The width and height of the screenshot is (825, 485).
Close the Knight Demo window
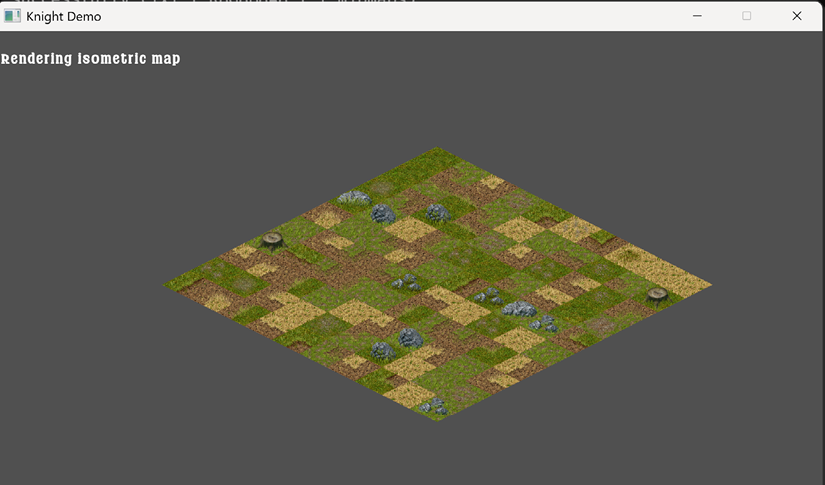click(x=797, y=16)
